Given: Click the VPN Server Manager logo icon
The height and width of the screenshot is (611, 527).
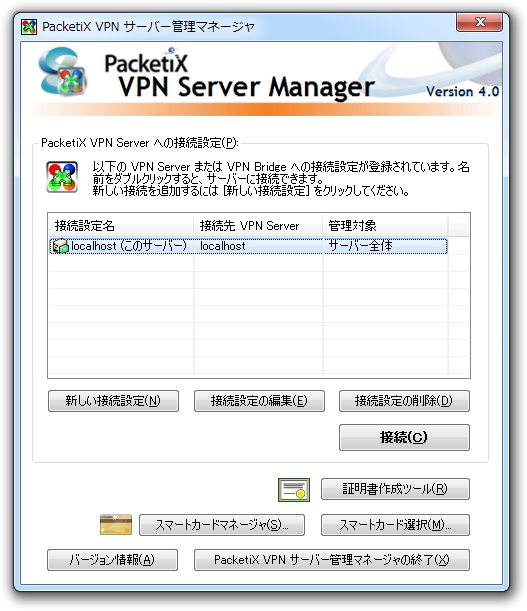Looking at the screenshot, I should point(63,72).
